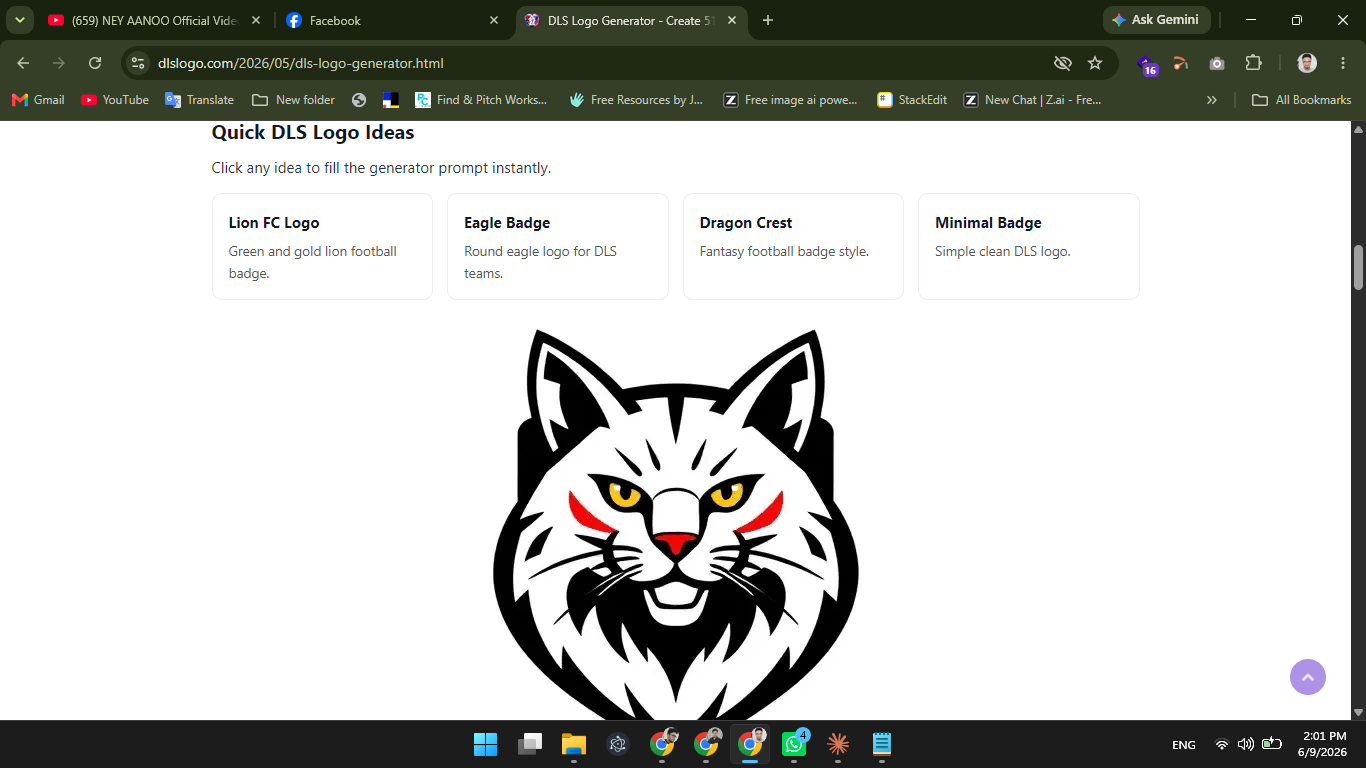Open Free image ai bookmark
The image size is (1366, 768).
coord(790,100)
